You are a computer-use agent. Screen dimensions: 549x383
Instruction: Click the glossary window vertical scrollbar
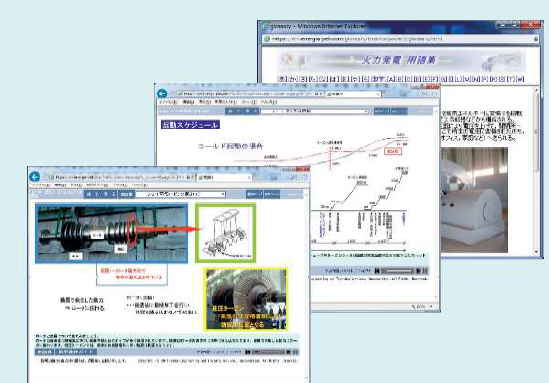[x=536, y=170]
